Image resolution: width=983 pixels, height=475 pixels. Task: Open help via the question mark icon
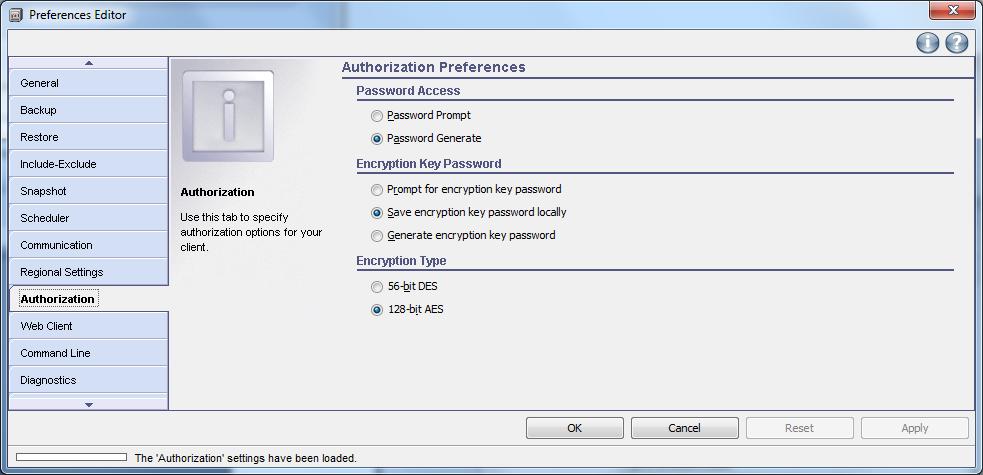957,43
